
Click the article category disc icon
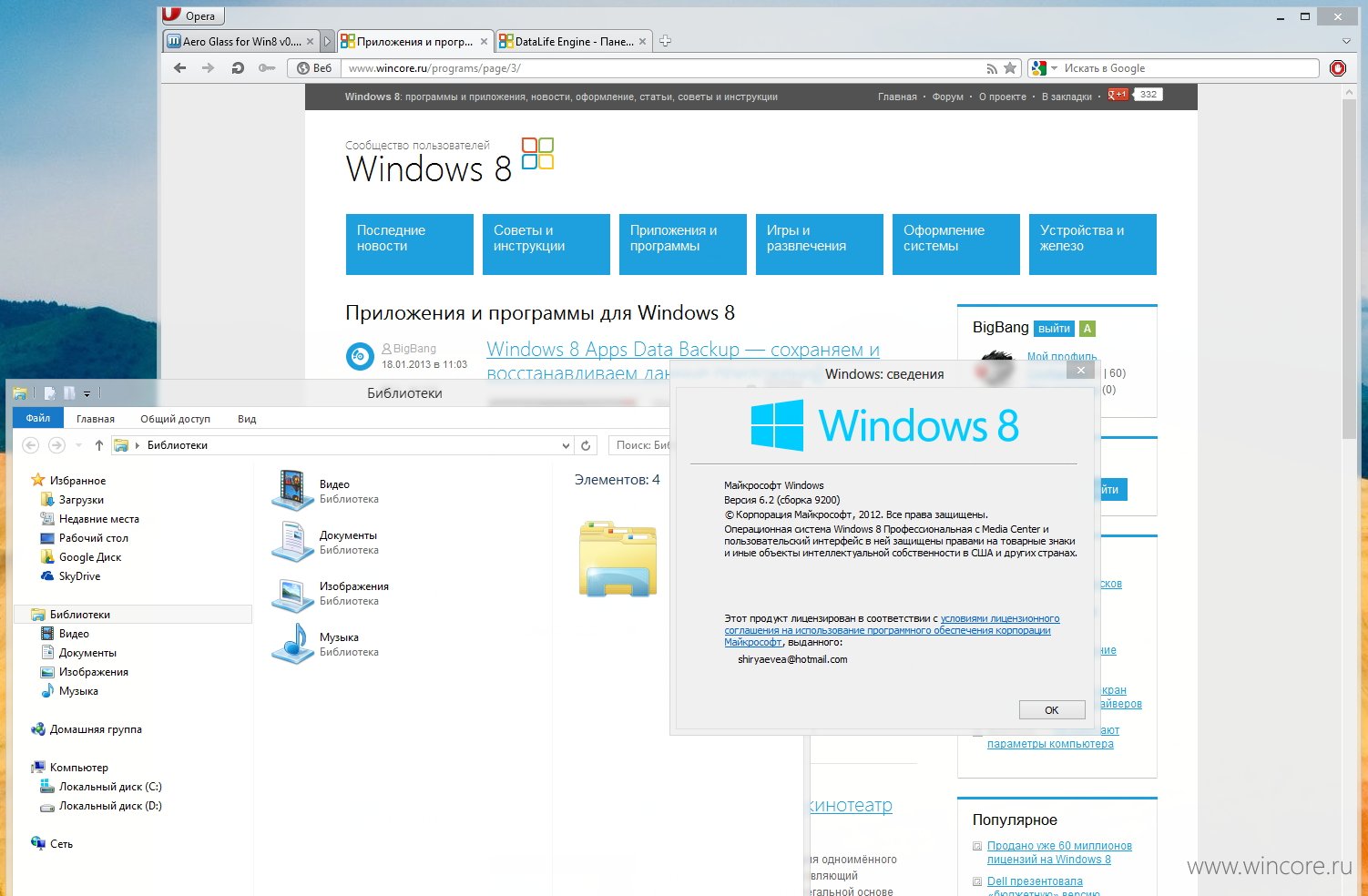point(360,356)
